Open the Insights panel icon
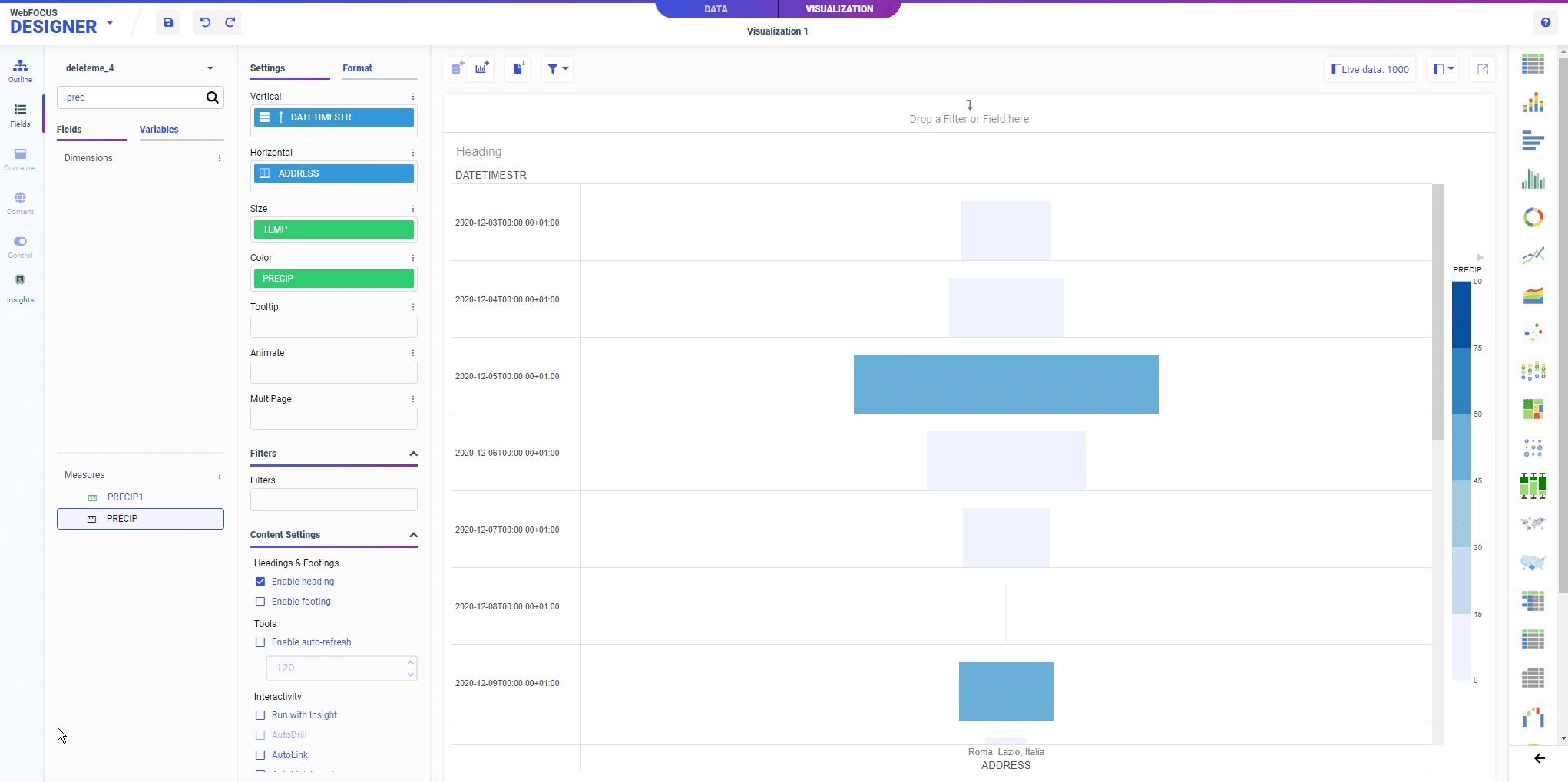 pyautogui.click(x=20, y=288)
